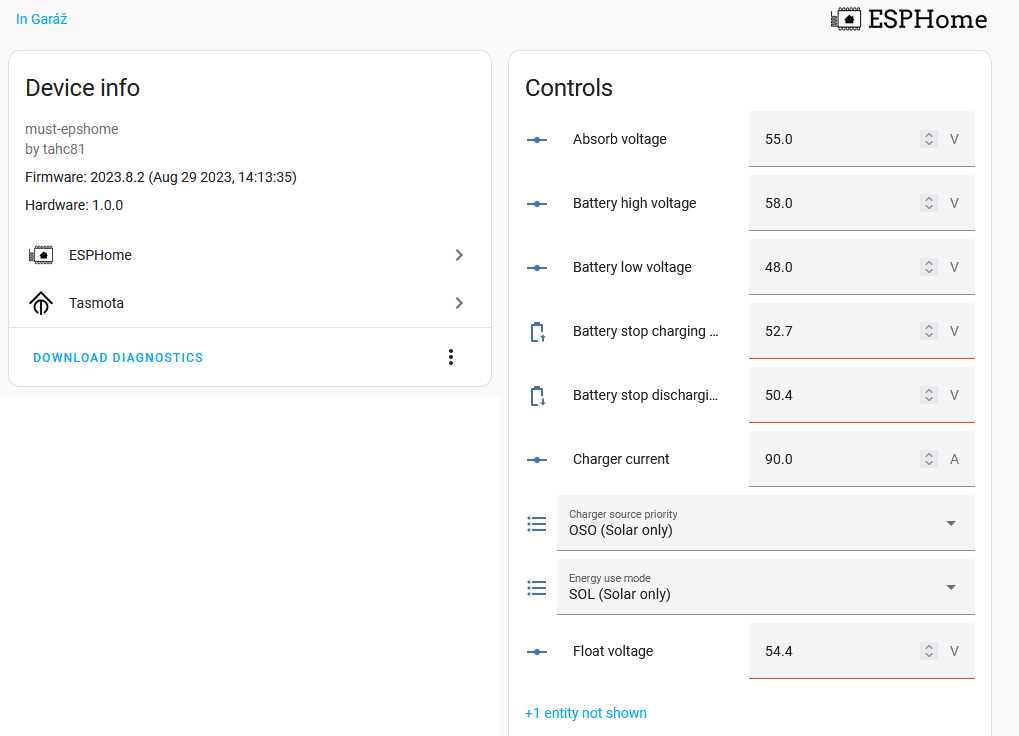Click the Battery stop charging icon
Image resolution: width=1019 pixels, height=736 pixels.
point(537,332)
